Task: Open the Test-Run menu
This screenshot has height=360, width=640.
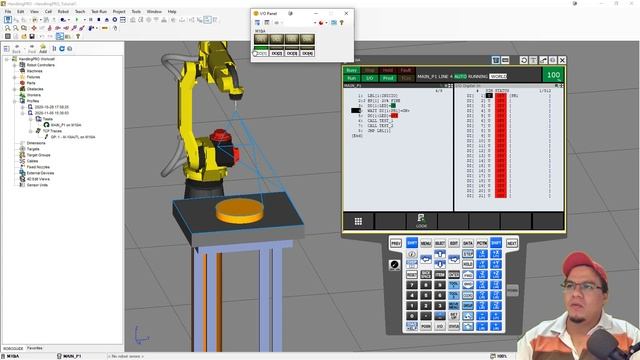Action: click(x=99, y=11)
